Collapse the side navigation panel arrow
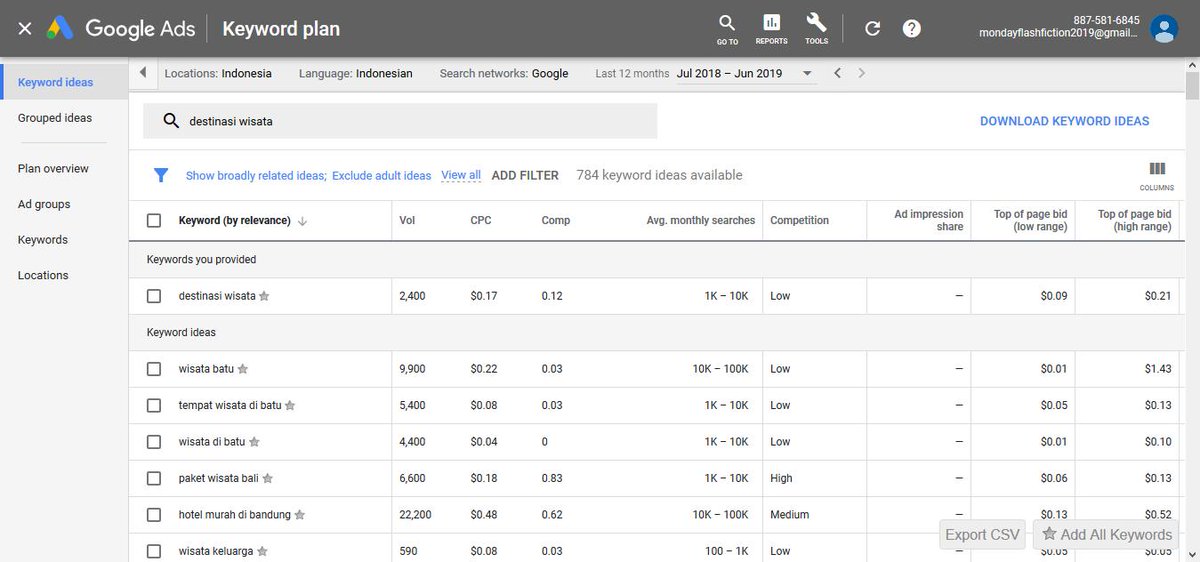The height and width of the screenshot is (562, 1200). coord(142,73)
